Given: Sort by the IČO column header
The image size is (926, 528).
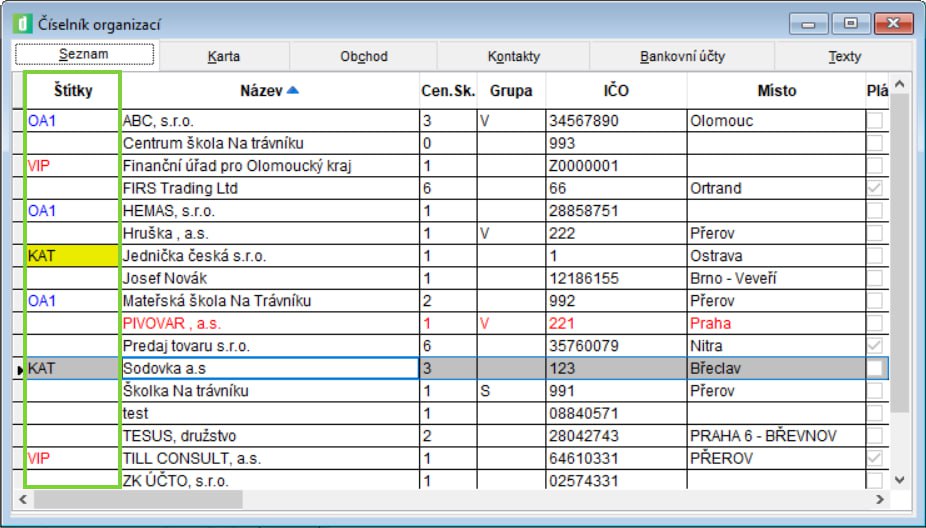Looking at the screenshot, I should 616,90.
